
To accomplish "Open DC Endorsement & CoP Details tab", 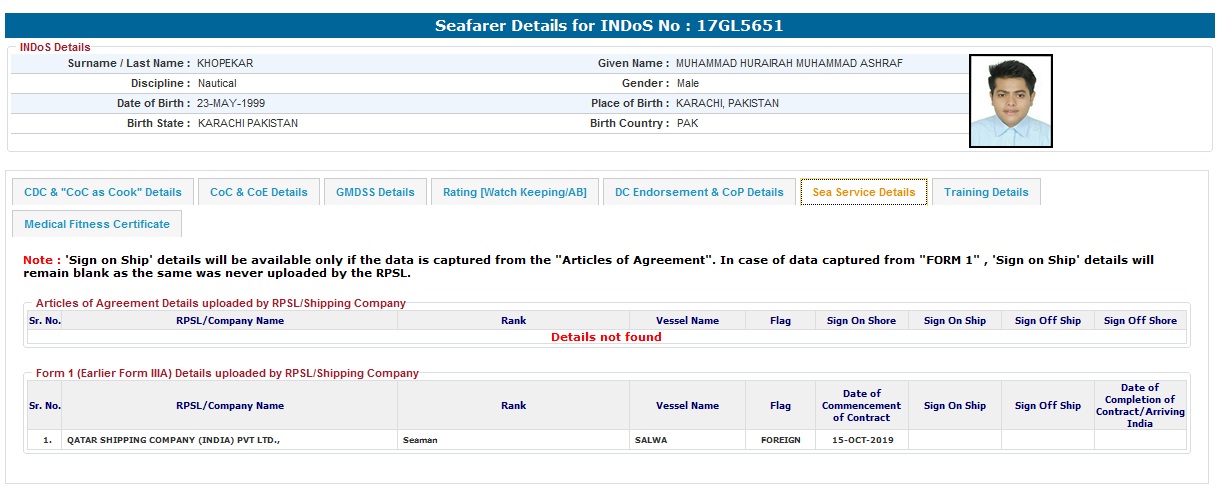I will (699, 192).
